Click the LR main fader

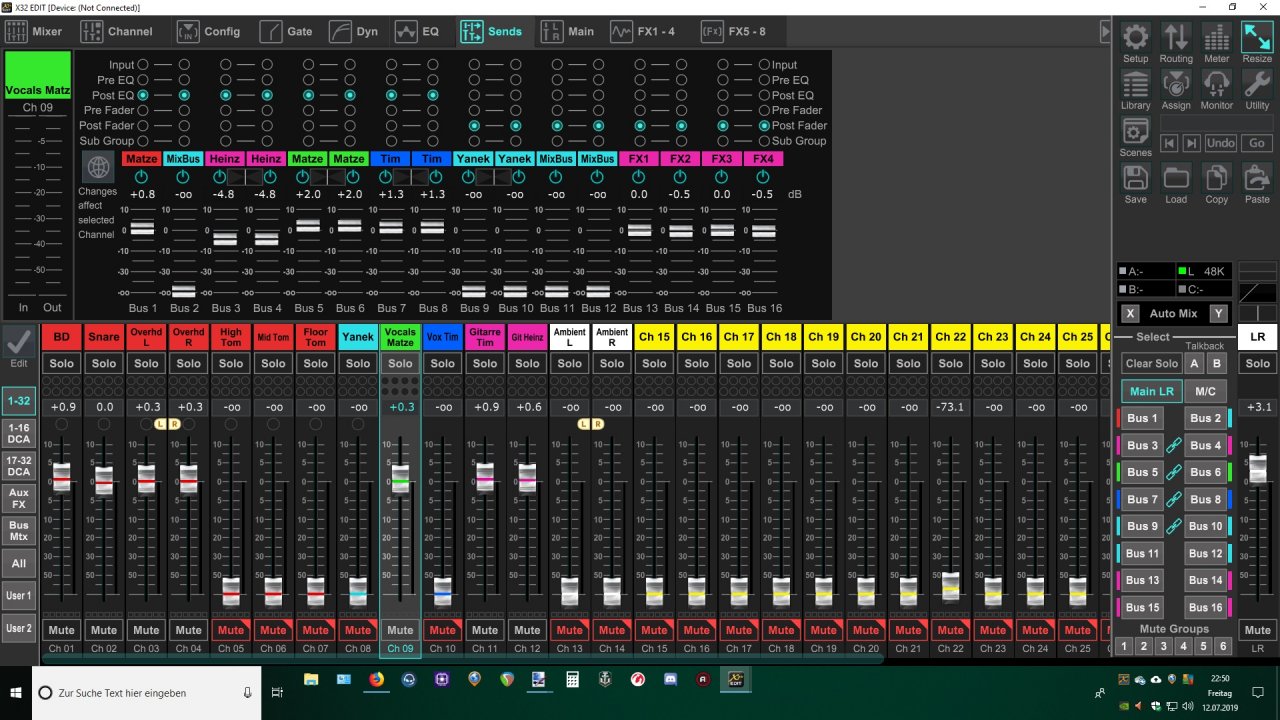(x=1257, y=470)
